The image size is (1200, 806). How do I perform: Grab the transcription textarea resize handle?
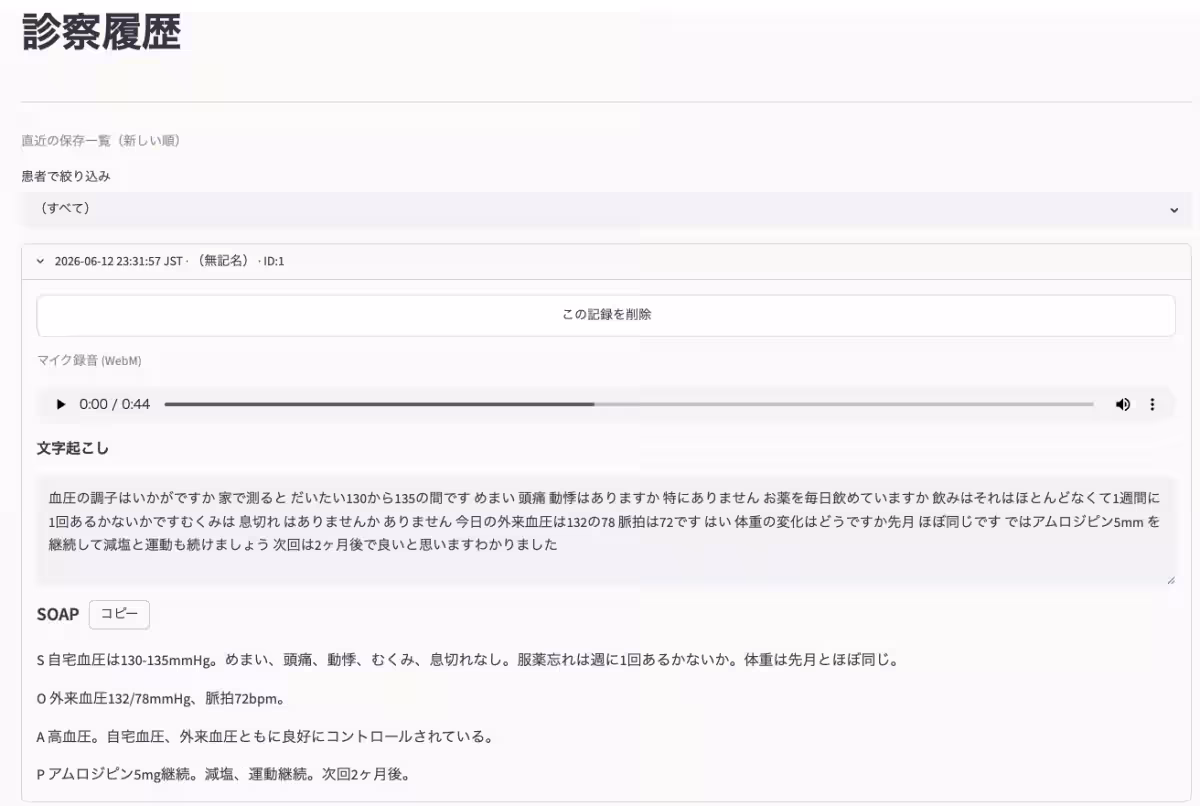click(1170, 579)
